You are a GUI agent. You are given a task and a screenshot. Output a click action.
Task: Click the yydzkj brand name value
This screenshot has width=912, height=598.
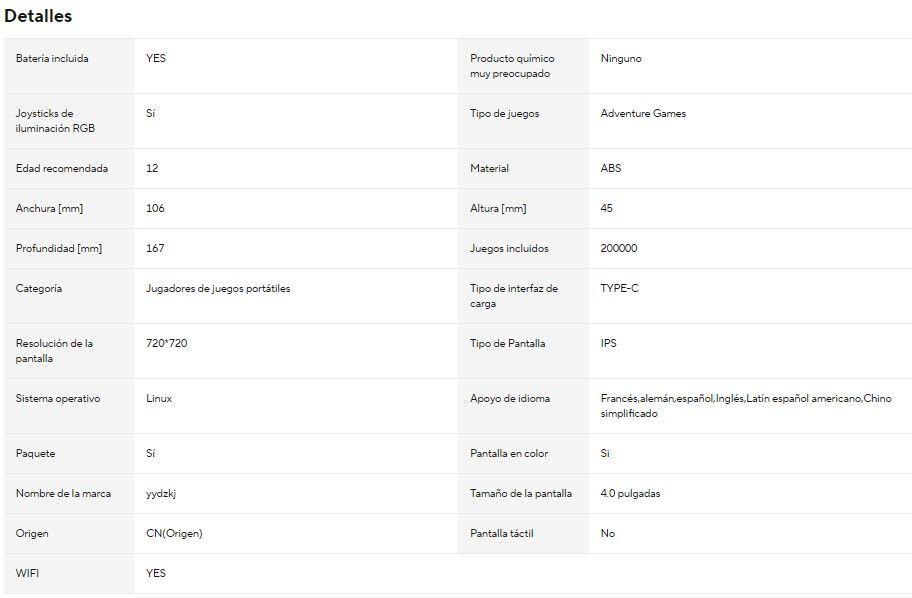coord(161,493)
